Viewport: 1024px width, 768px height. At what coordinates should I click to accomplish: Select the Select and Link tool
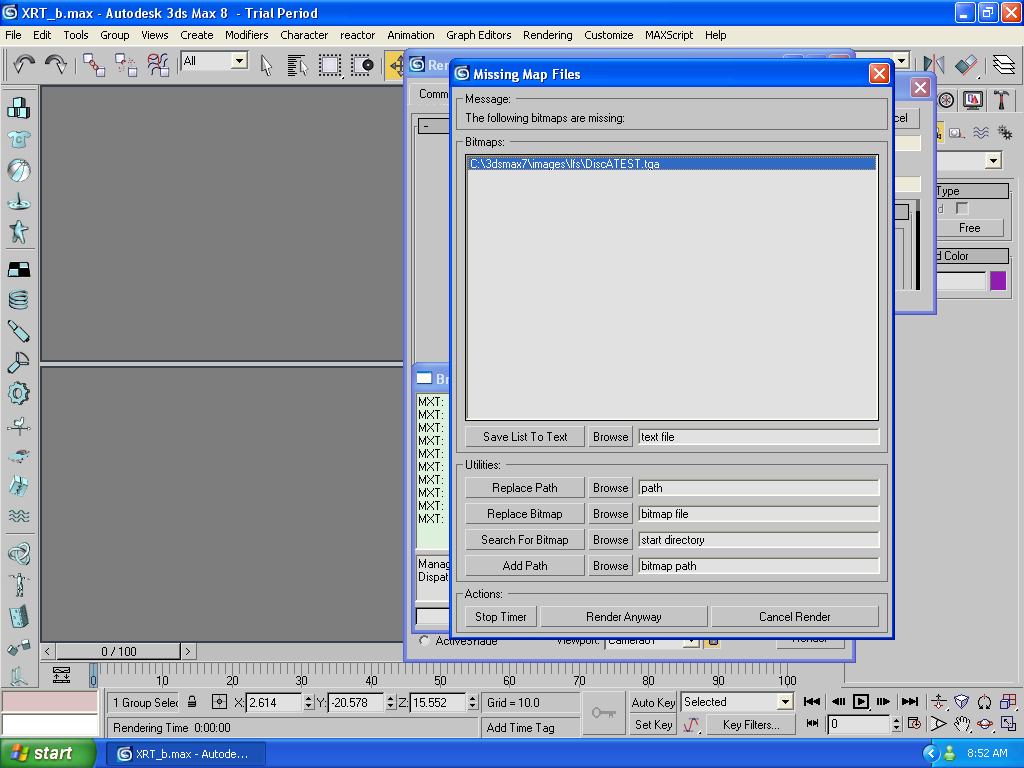(94, 65)
